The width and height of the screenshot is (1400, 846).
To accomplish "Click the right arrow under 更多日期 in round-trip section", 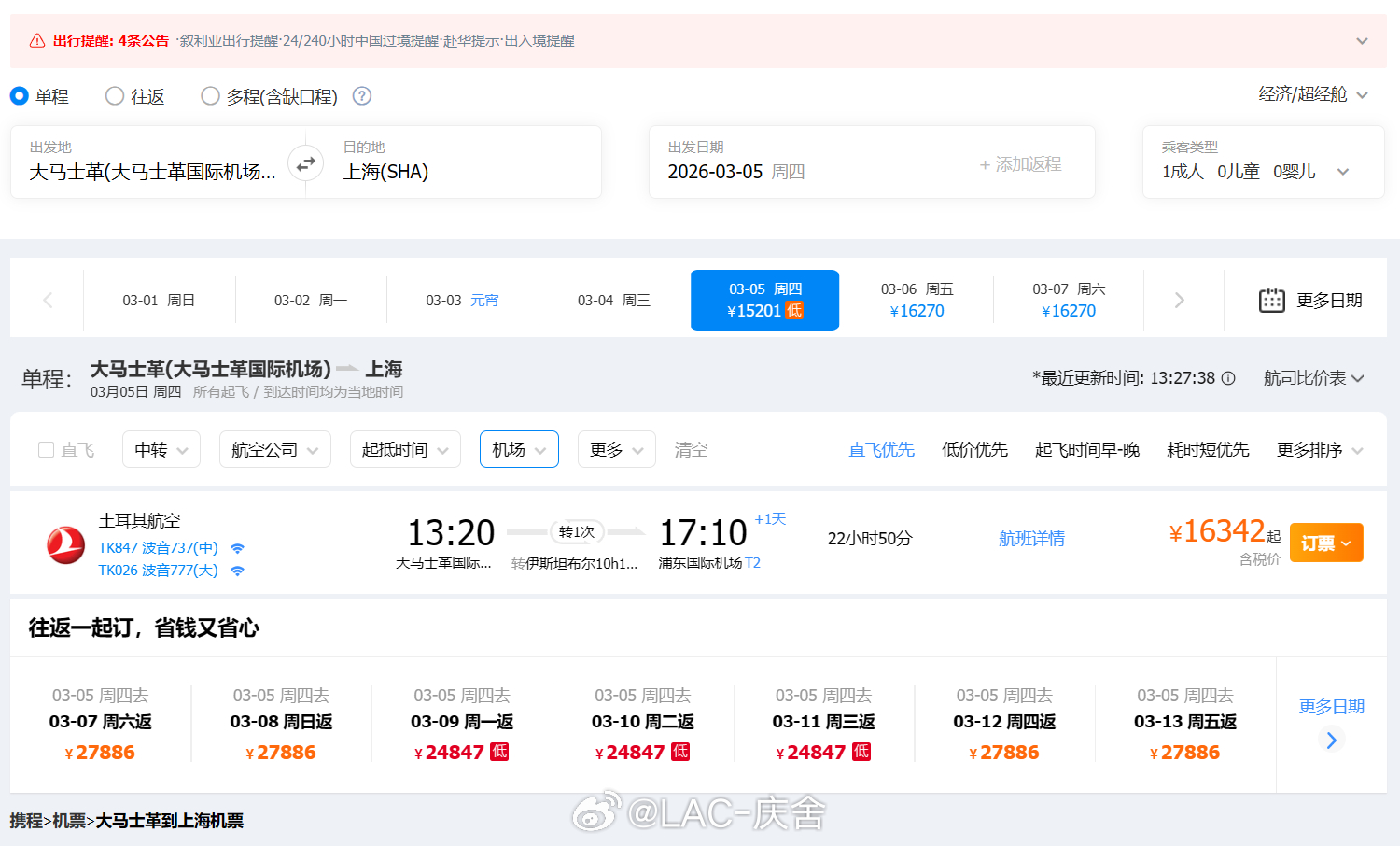I will point(1332,740).
